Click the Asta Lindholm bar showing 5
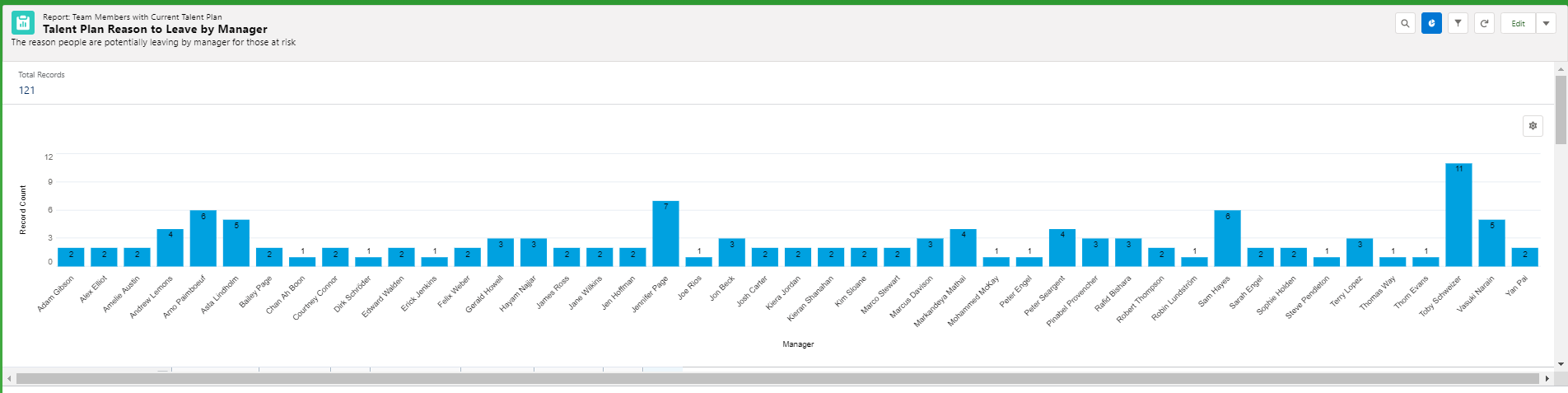This screenshot has width=1568, height=393. click(x=236, y=243)
